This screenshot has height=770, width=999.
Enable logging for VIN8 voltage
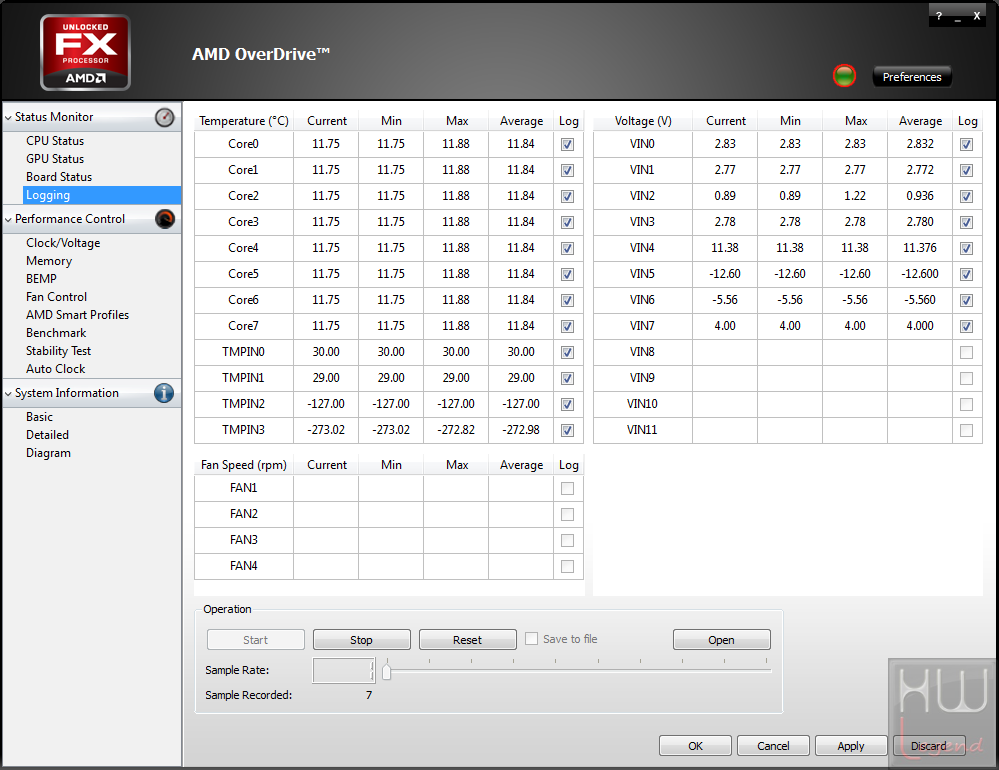click(966, 352)
